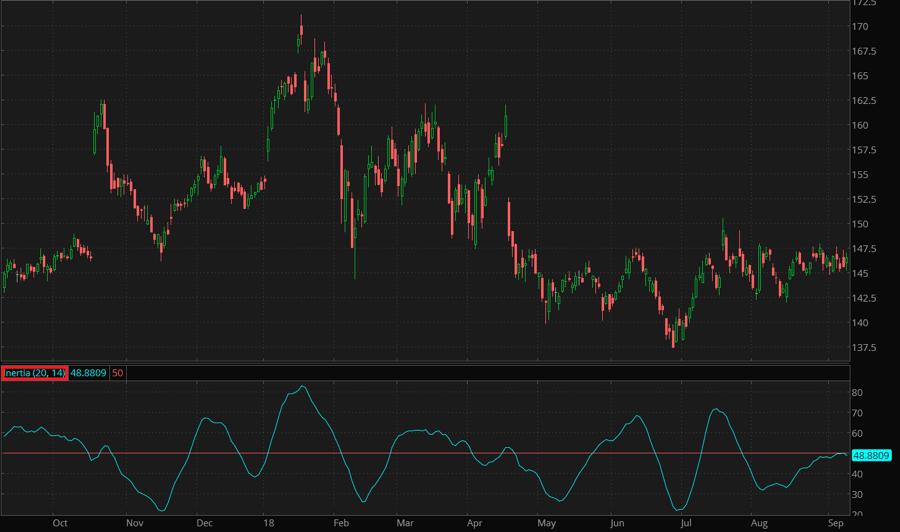Click the 18 year marker on time axis
This screenshot has height=532, width=900.
[268, 523]
